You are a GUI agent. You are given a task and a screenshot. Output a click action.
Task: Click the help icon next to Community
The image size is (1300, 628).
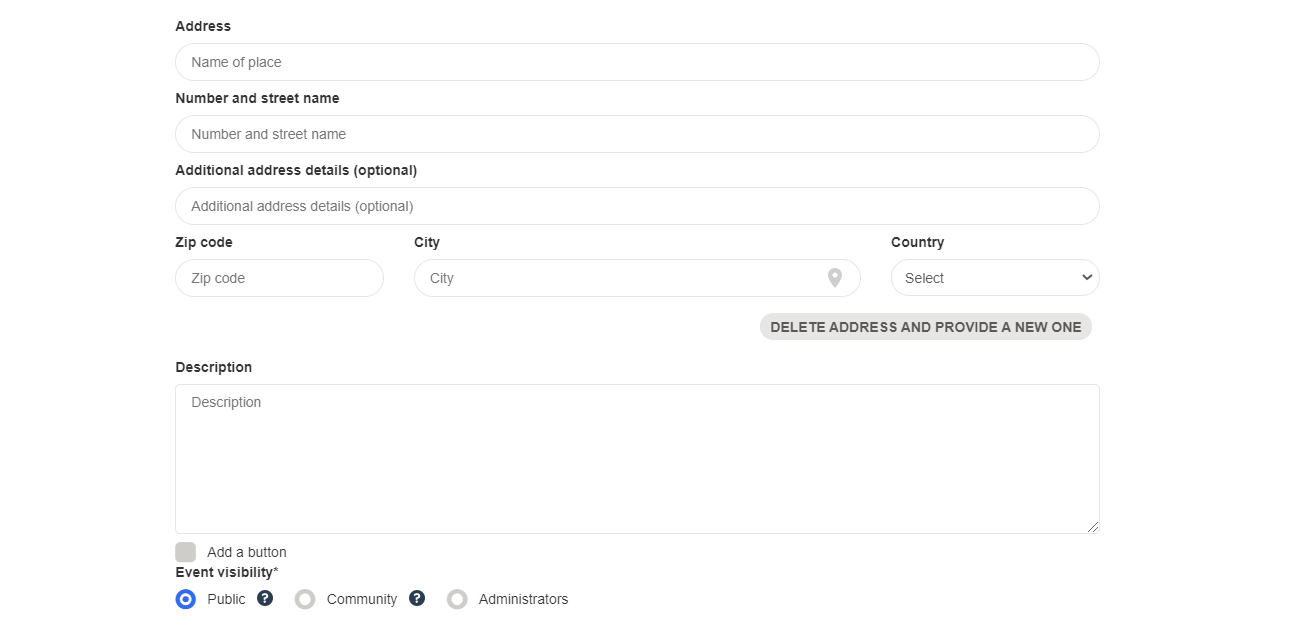[417, 598]
